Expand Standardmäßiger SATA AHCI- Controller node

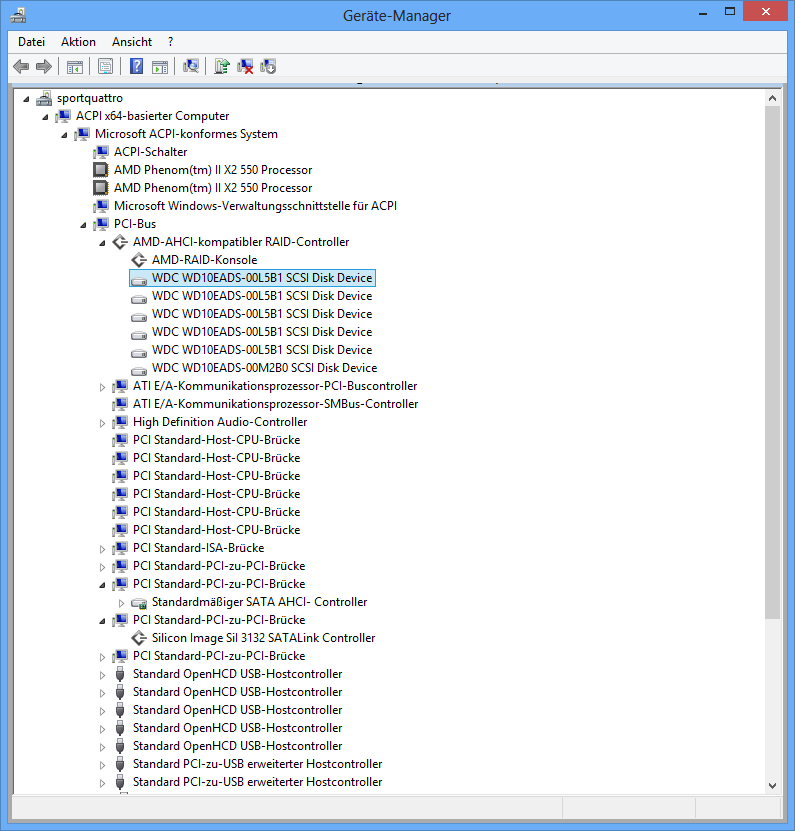[121, 603]
